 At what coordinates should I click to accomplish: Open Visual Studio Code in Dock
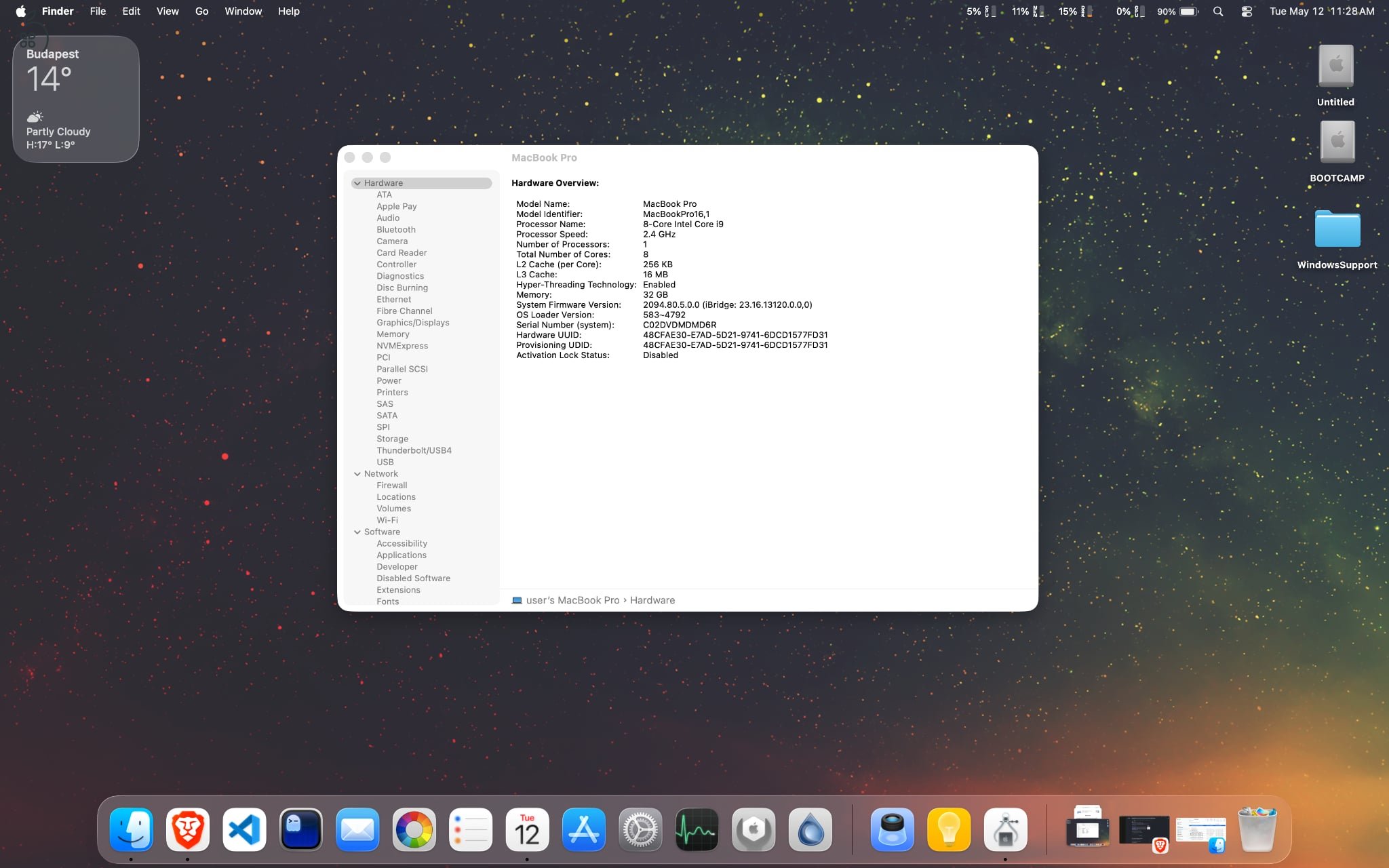coord(244,829)
